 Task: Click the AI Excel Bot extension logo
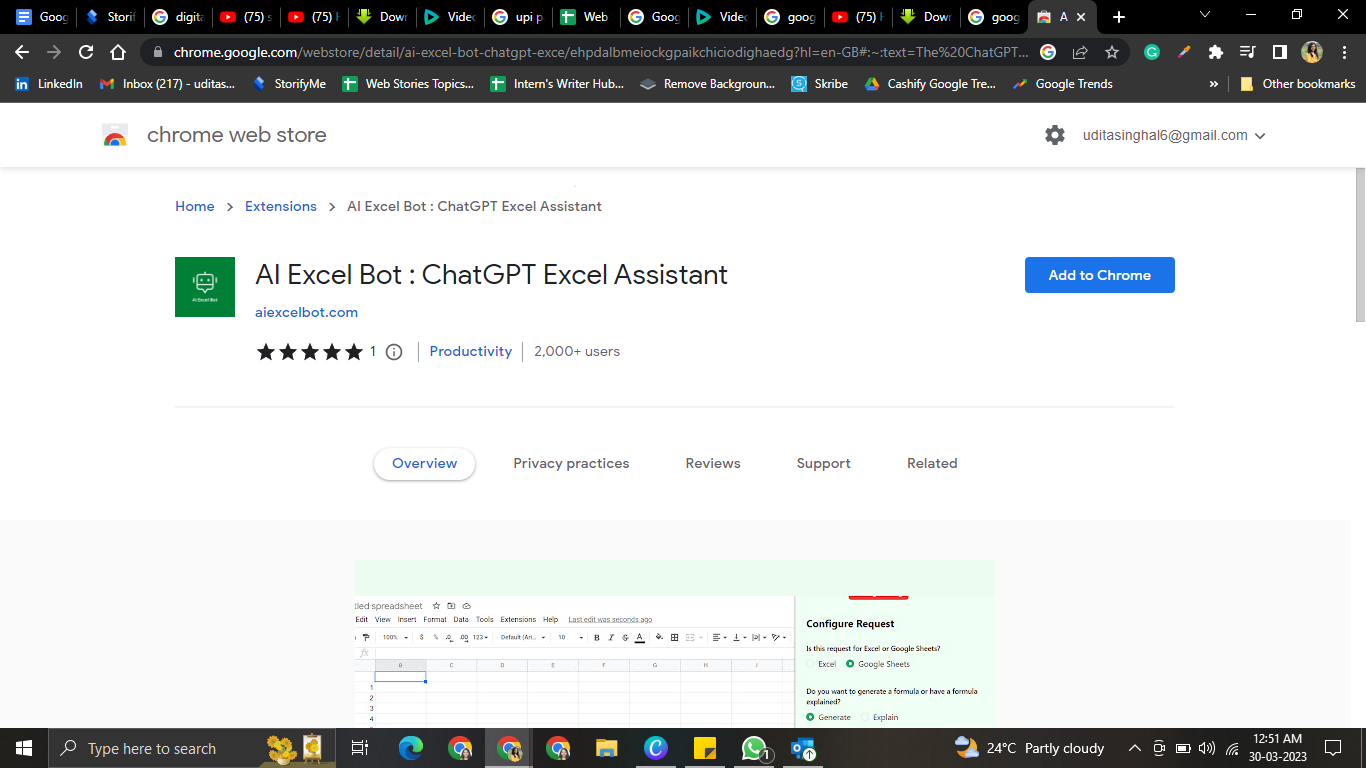coord(205,287)
